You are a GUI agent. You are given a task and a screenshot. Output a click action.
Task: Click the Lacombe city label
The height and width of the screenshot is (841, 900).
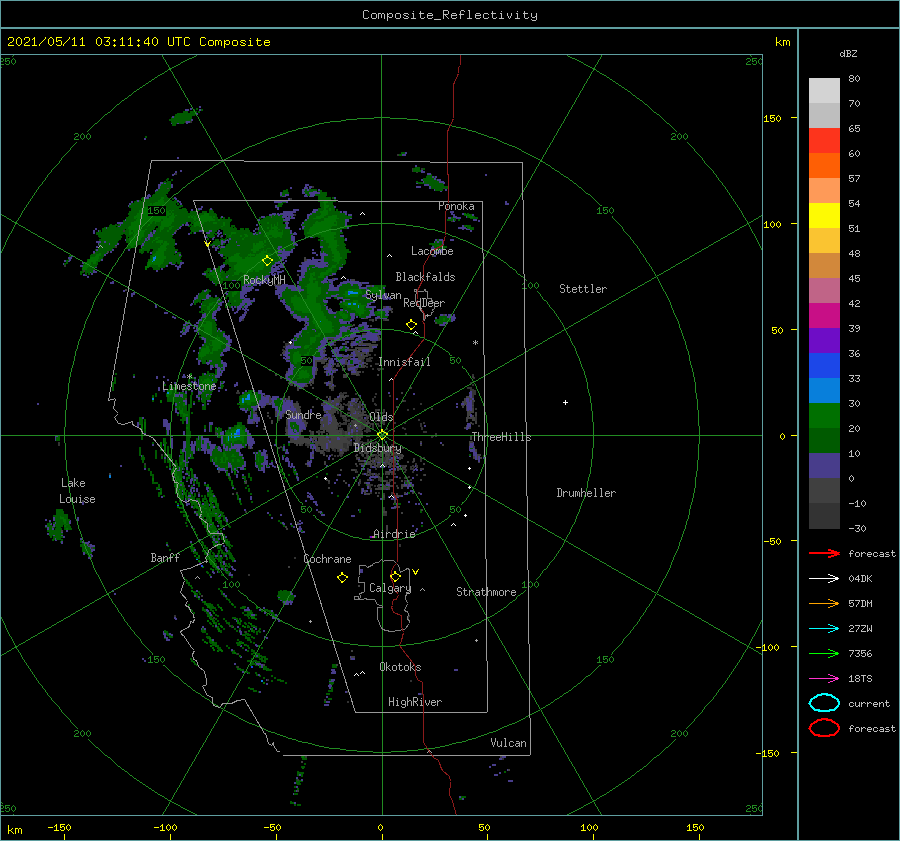coord(432,251)
